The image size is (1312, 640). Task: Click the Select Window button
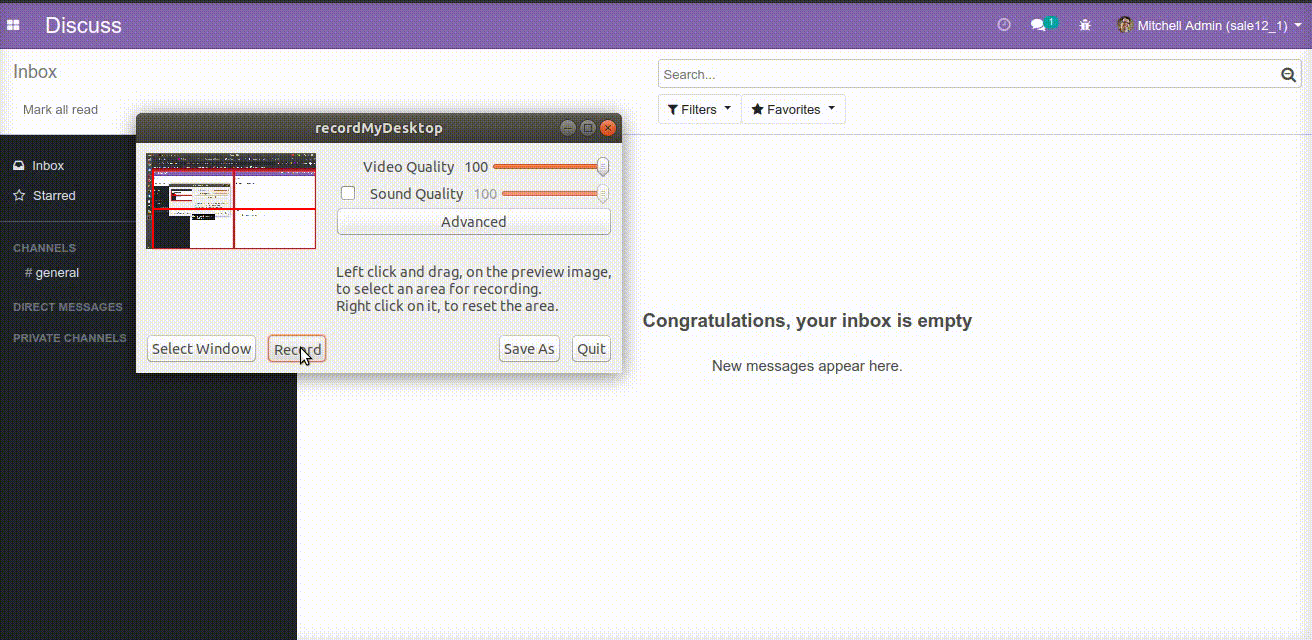pyautogui.click(x=201, y=349)
